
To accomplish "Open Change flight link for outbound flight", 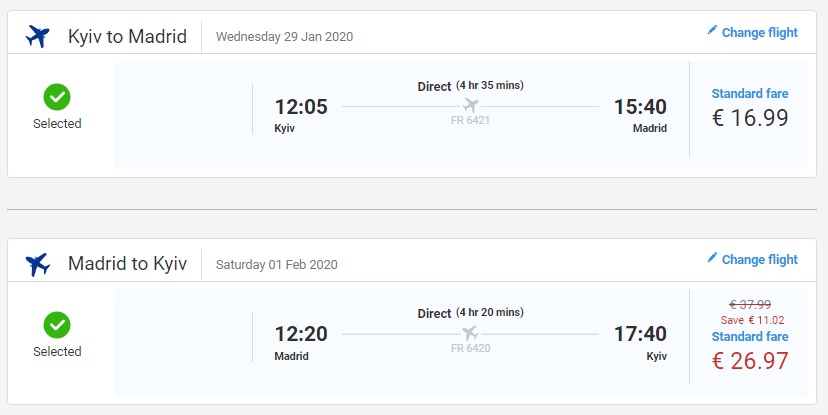I will click(x=759, y=32).
